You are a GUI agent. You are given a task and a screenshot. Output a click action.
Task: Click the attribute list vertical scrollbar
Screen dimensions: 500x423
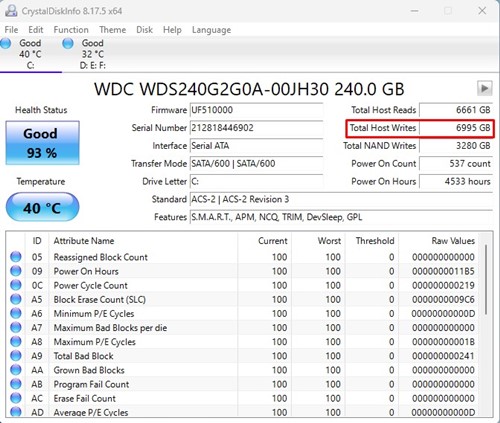(486, 279)
